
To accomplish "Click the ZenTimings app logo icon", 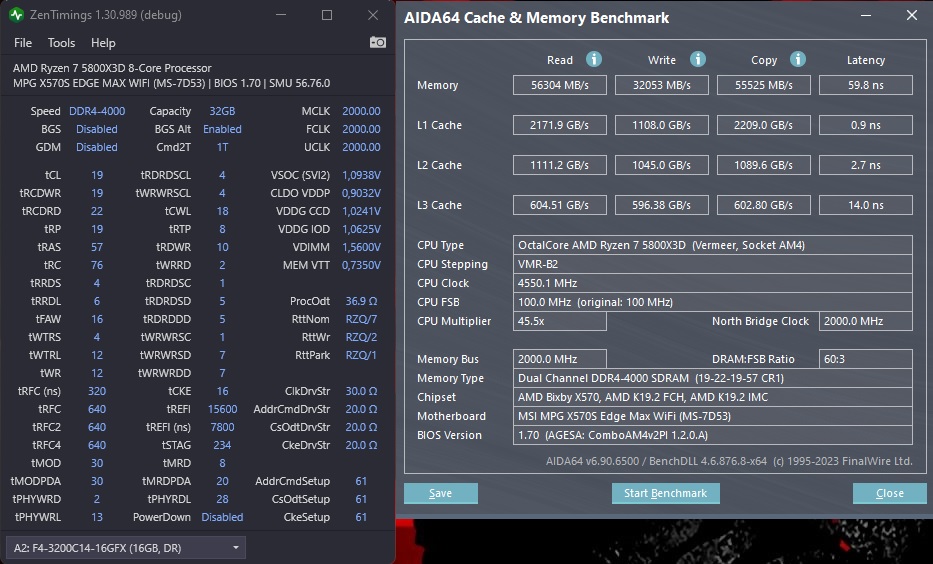I will coord(16,14).
